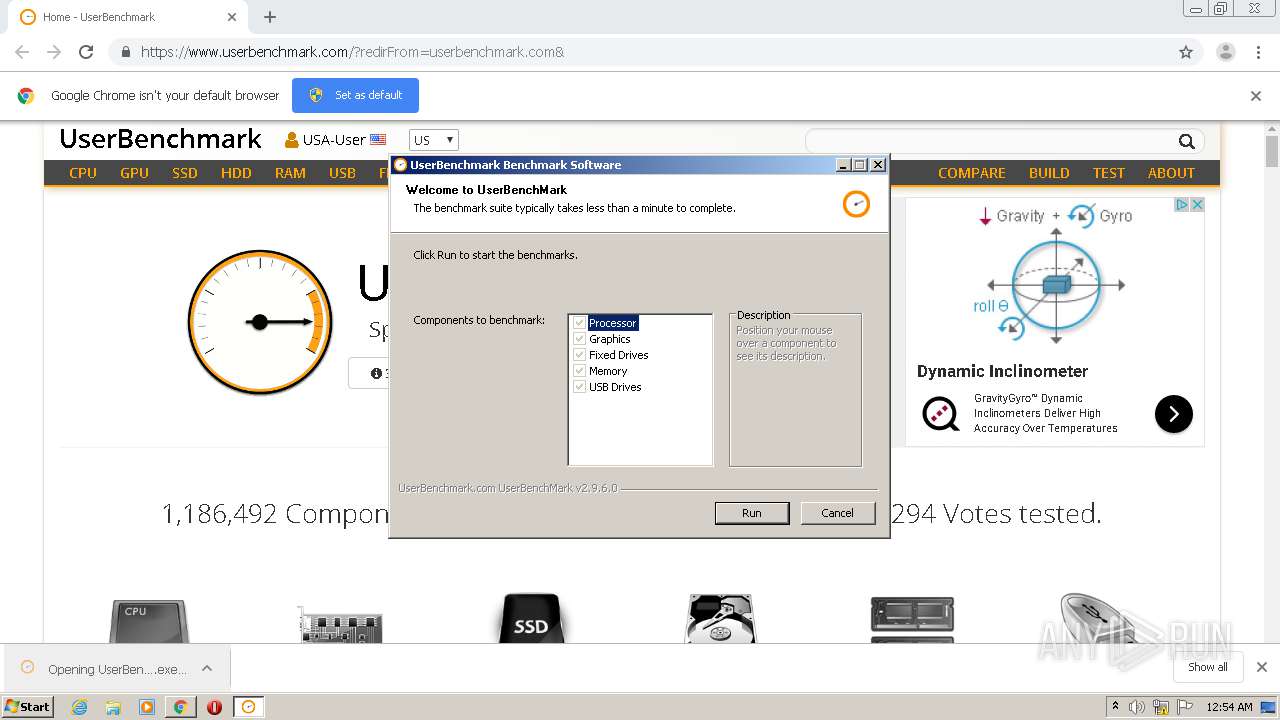Open the Chrome three-dot menu
The image size is (1280, 720).
pos(1258,52)
